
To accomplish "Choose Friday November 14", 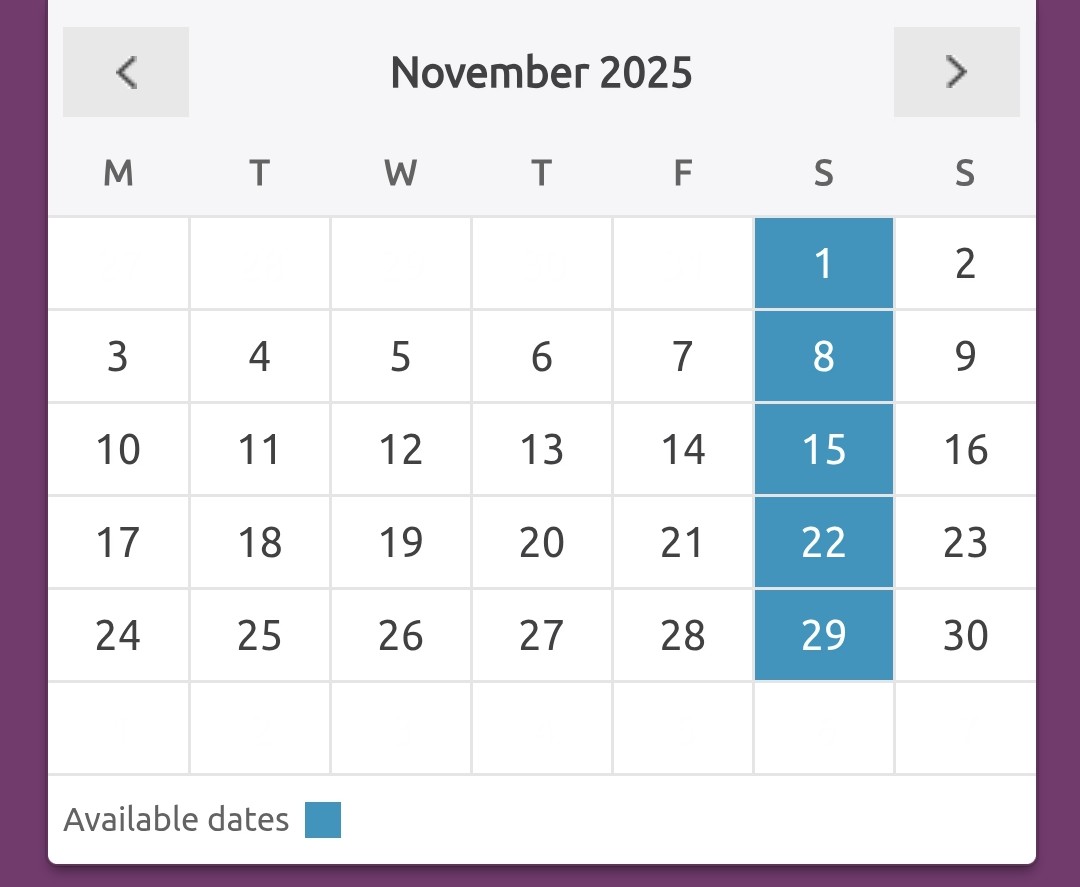I will pyautogui.click(x=683, y=450).
